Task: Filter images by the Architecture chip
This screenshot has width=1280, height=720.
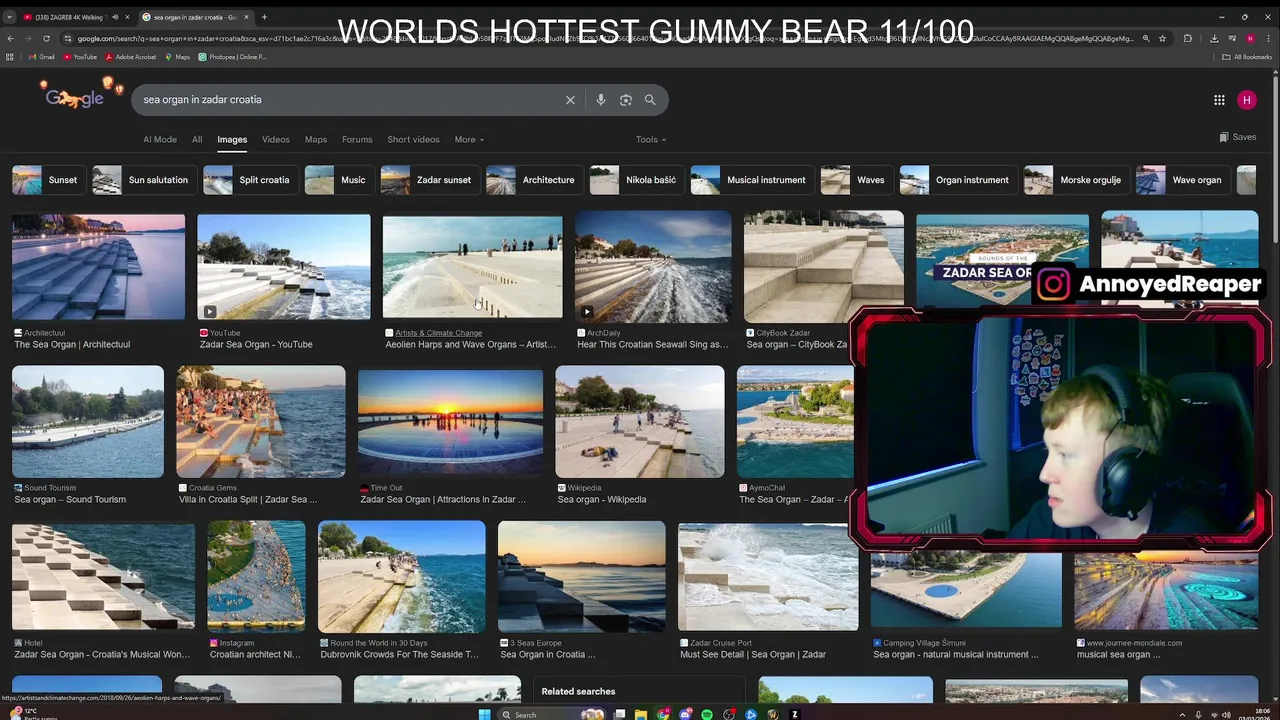Action: point(533,180)
